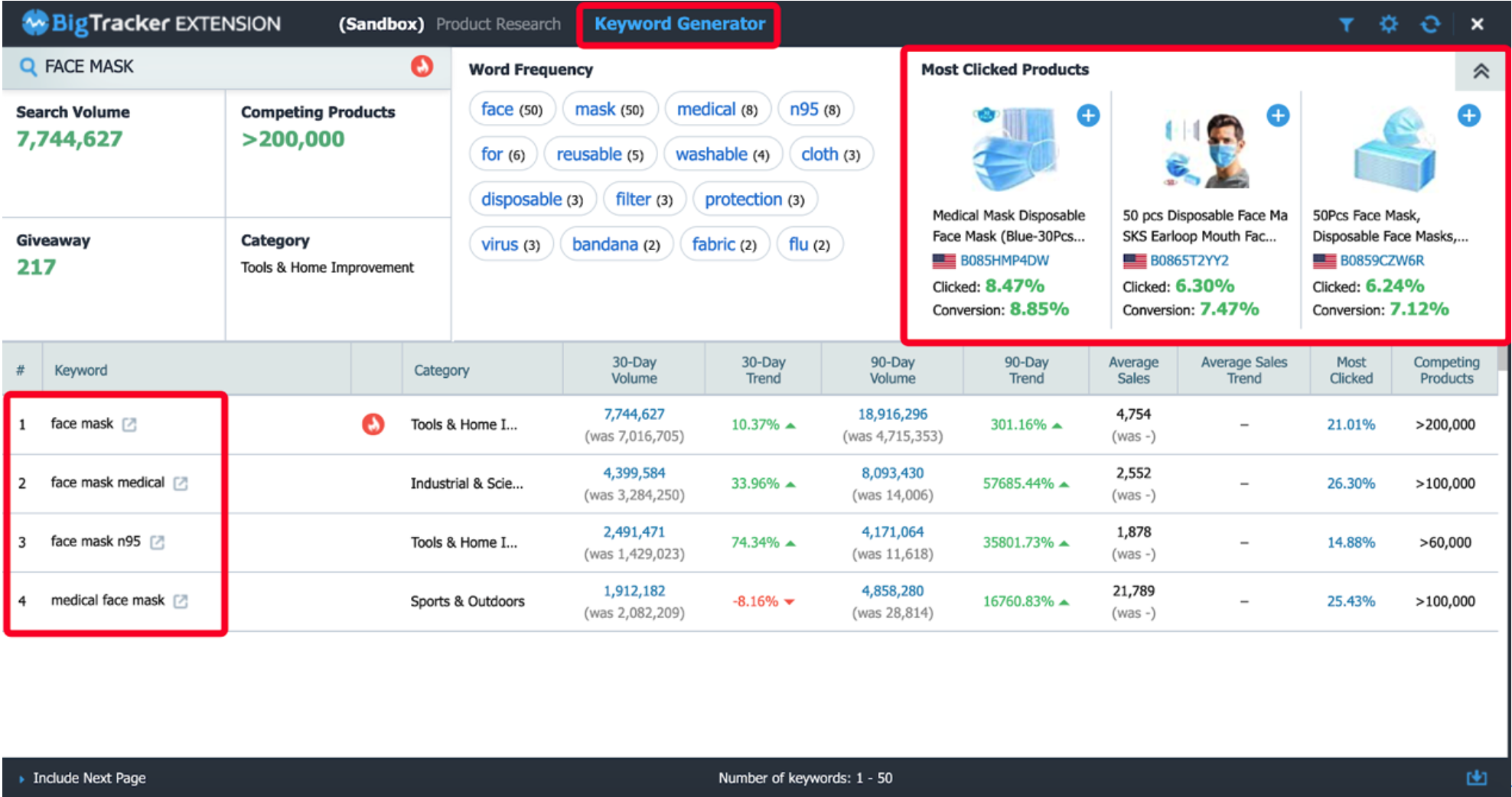Sort by 90-Day Trend column header
This screenshot has height=797, width=1512.
pyautogui.click(x=1026, y=370)
